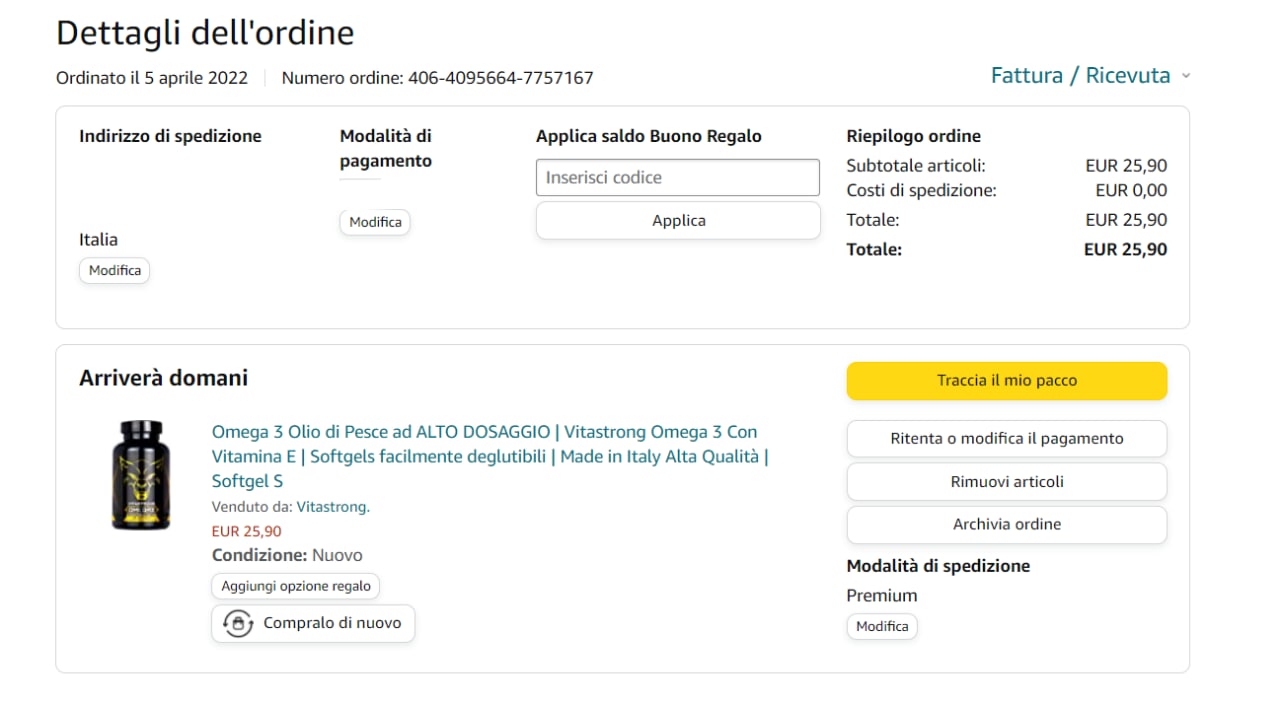
Task: Click the red EUR 25,90 item price
Action: (246, 531)
